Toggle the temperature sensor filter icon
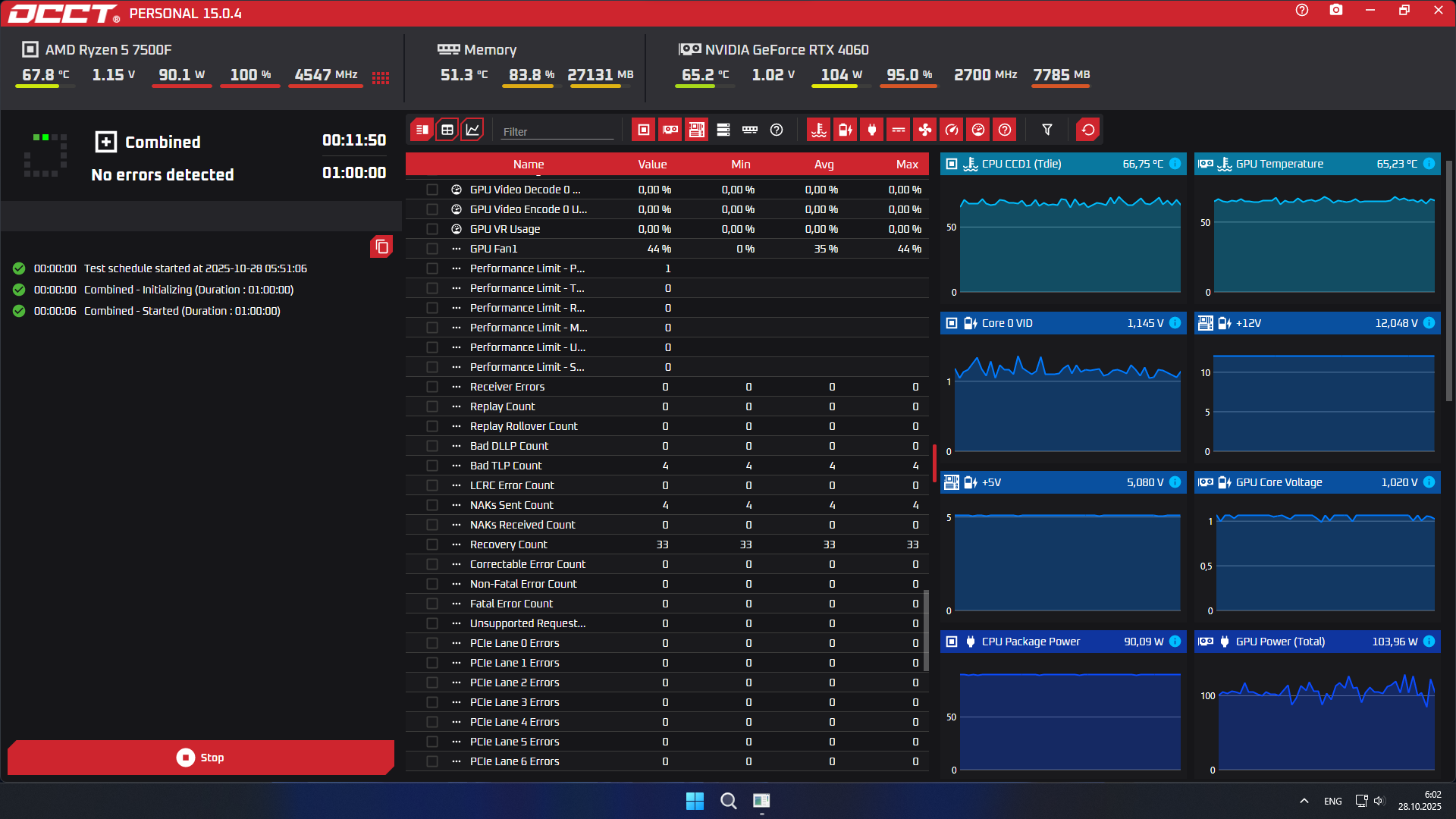Viewport: 1456px width, 819px height. coord(819,130)
